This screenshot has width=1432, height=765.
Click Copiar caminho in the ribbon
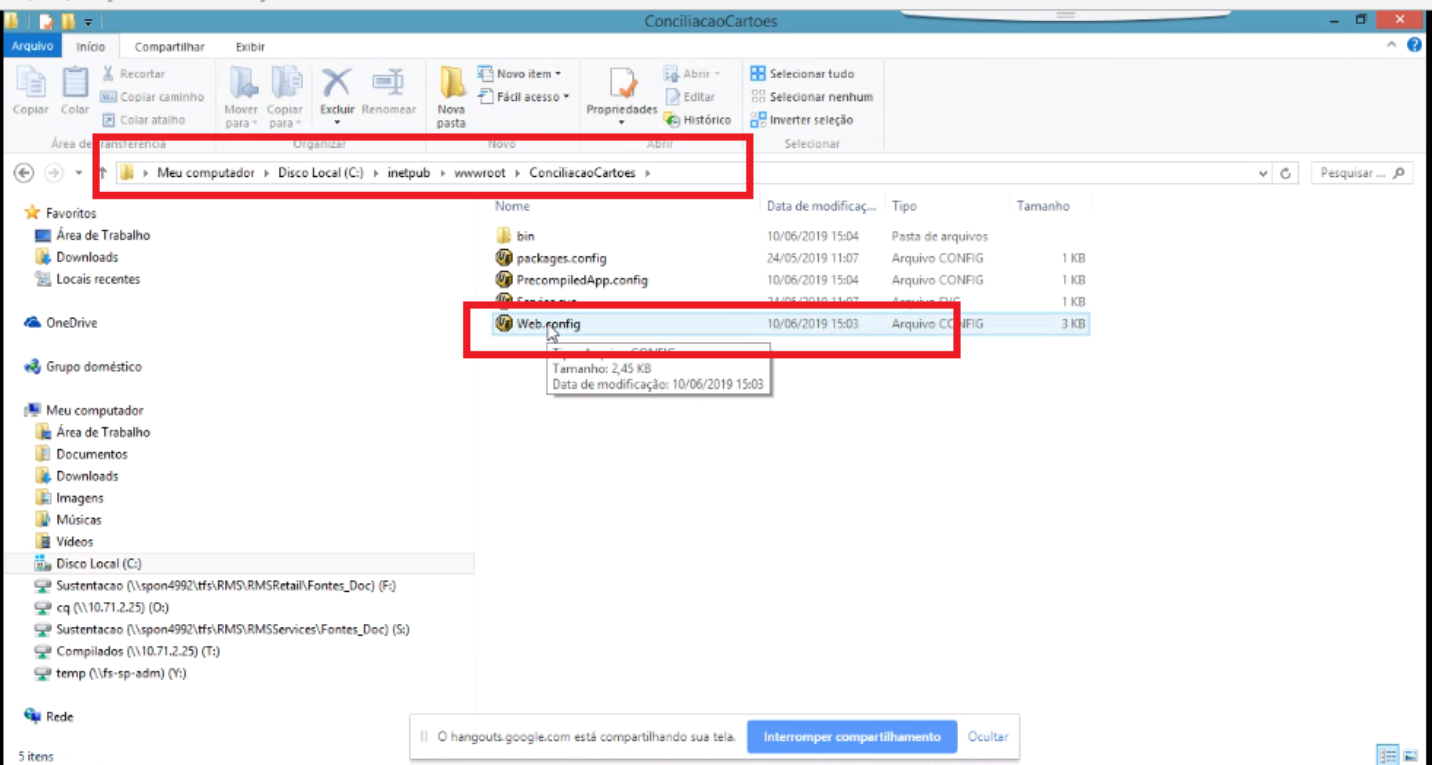click(152, 97)
